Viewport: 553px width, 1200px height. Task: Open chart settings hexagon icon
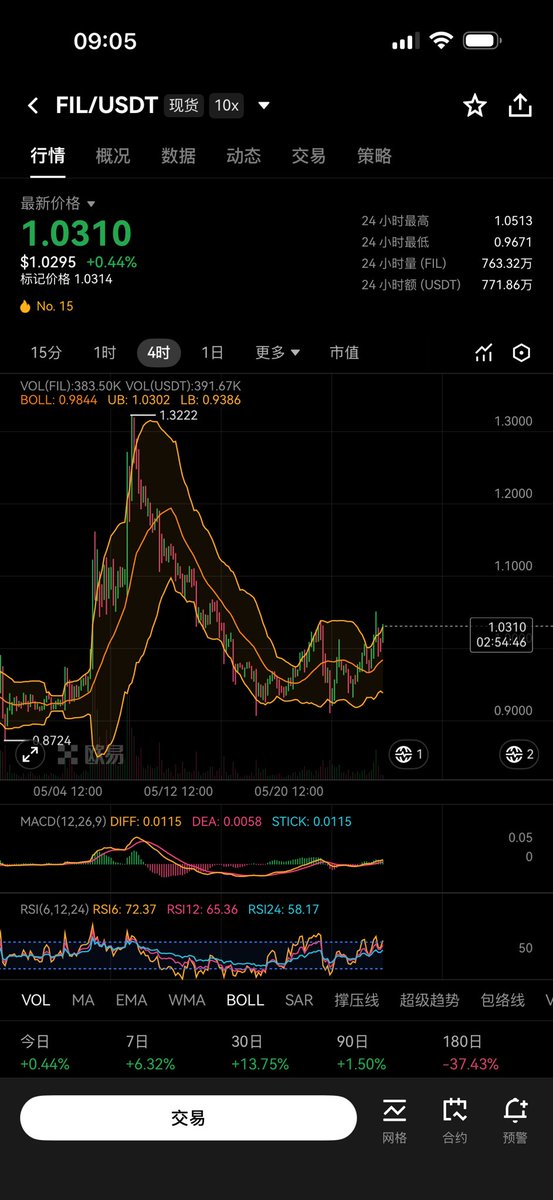tap(521, 353)
